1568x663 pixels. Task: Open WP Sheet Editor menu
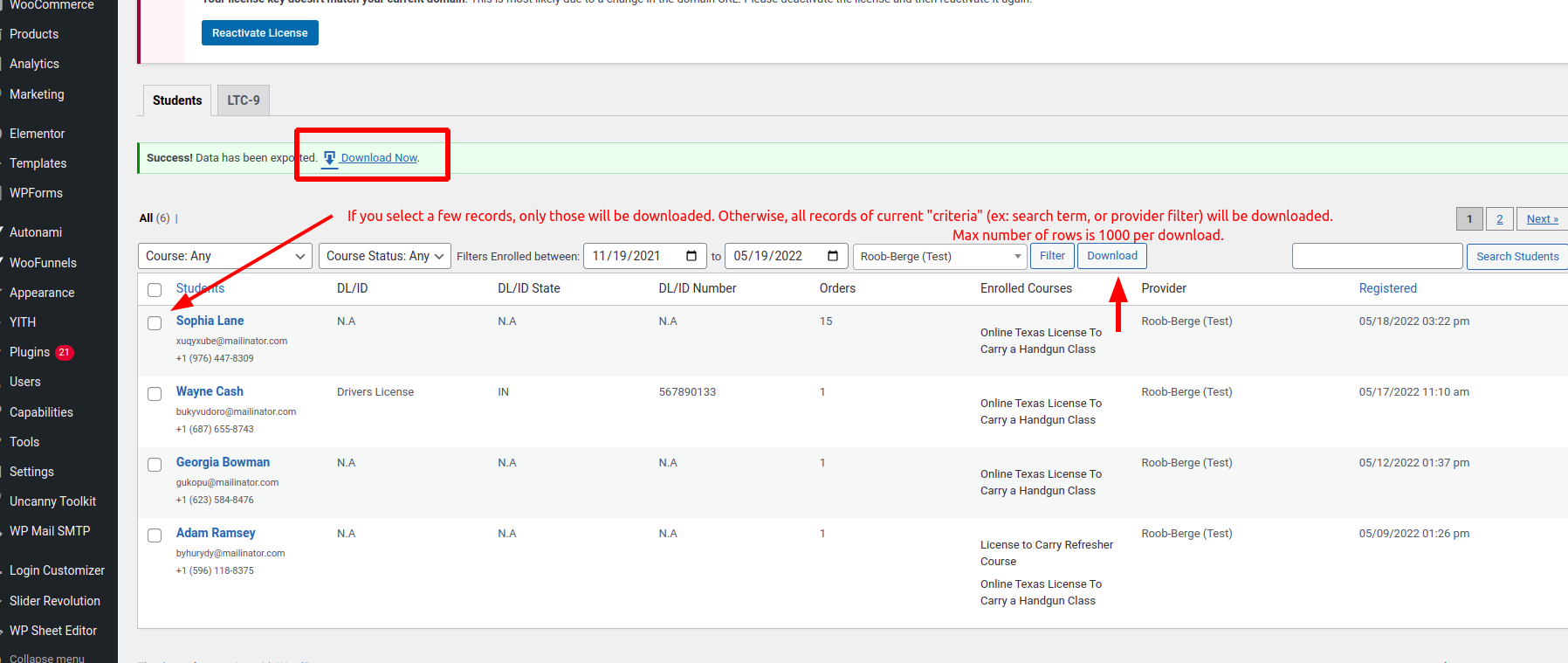point(53,631)
